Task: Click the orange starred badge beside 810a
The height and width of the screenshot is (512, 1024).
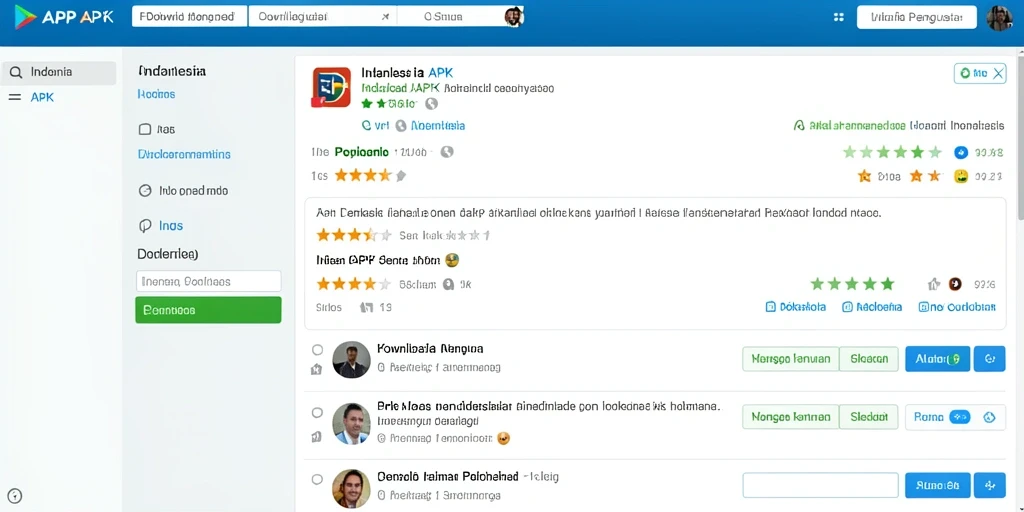Action: (864, 176)
